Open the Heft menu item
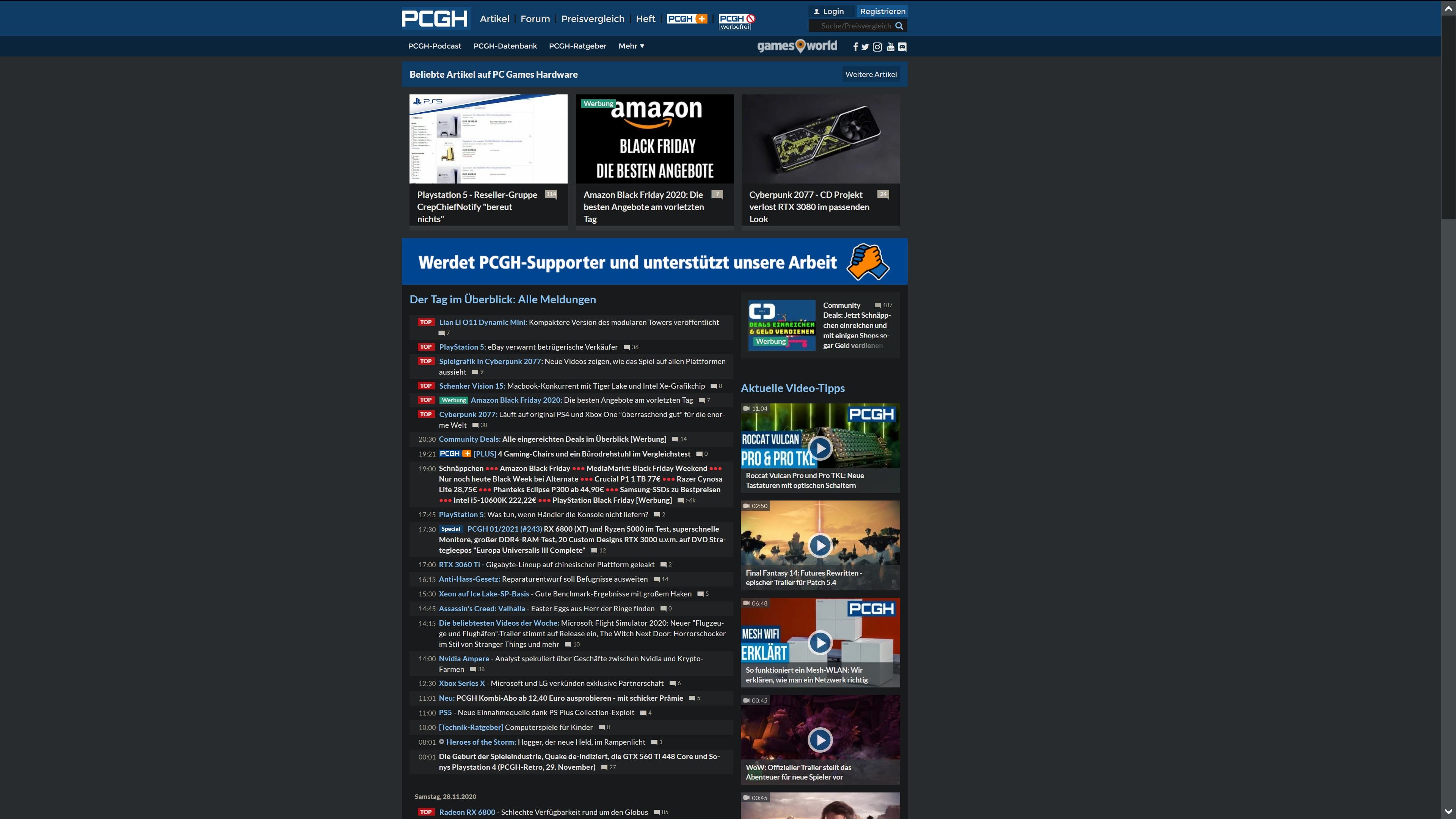The width and height of the screenshot is (1456, 819). pos(645,19)
